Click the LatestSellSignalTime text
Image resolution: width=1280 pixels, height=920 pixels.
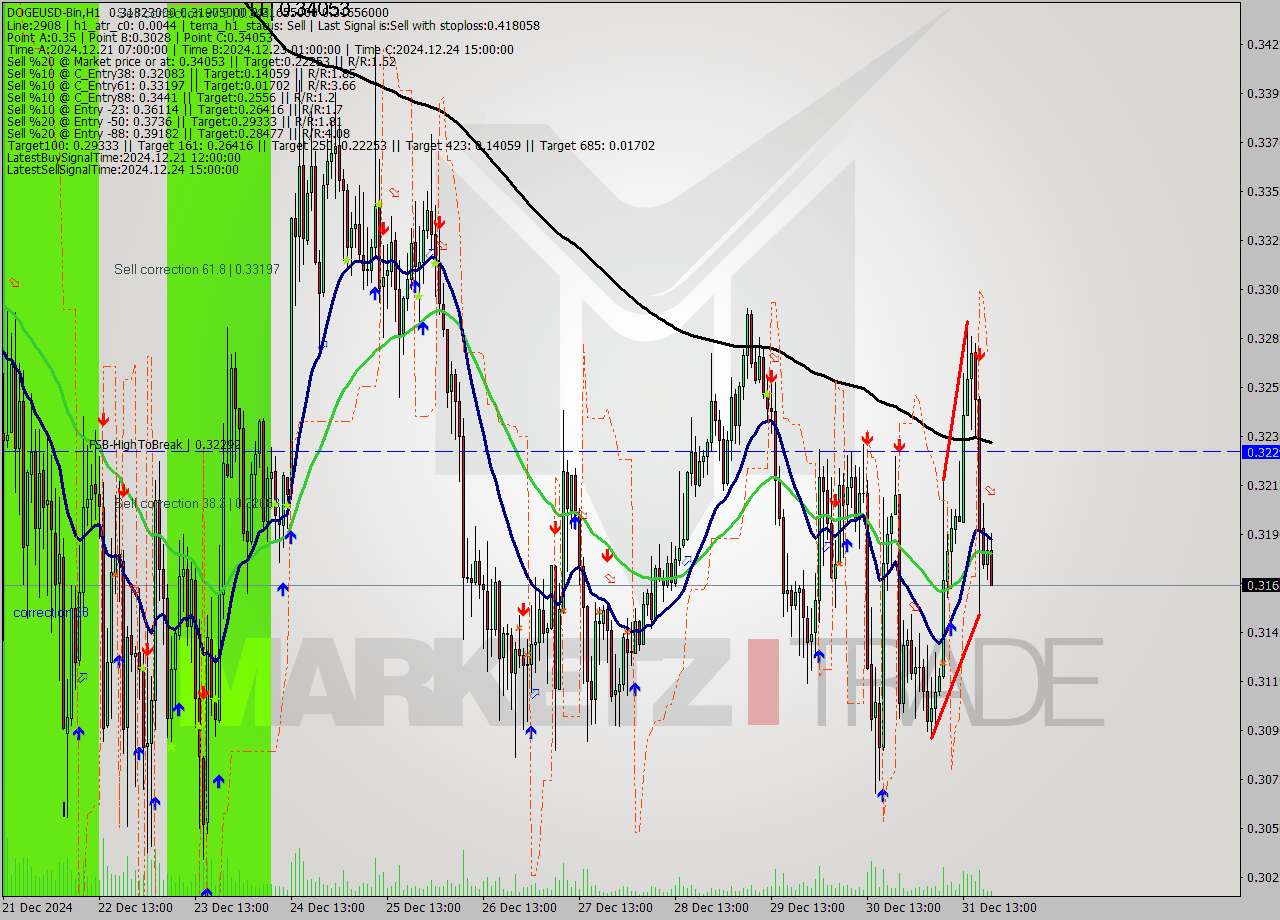(122, 169)
